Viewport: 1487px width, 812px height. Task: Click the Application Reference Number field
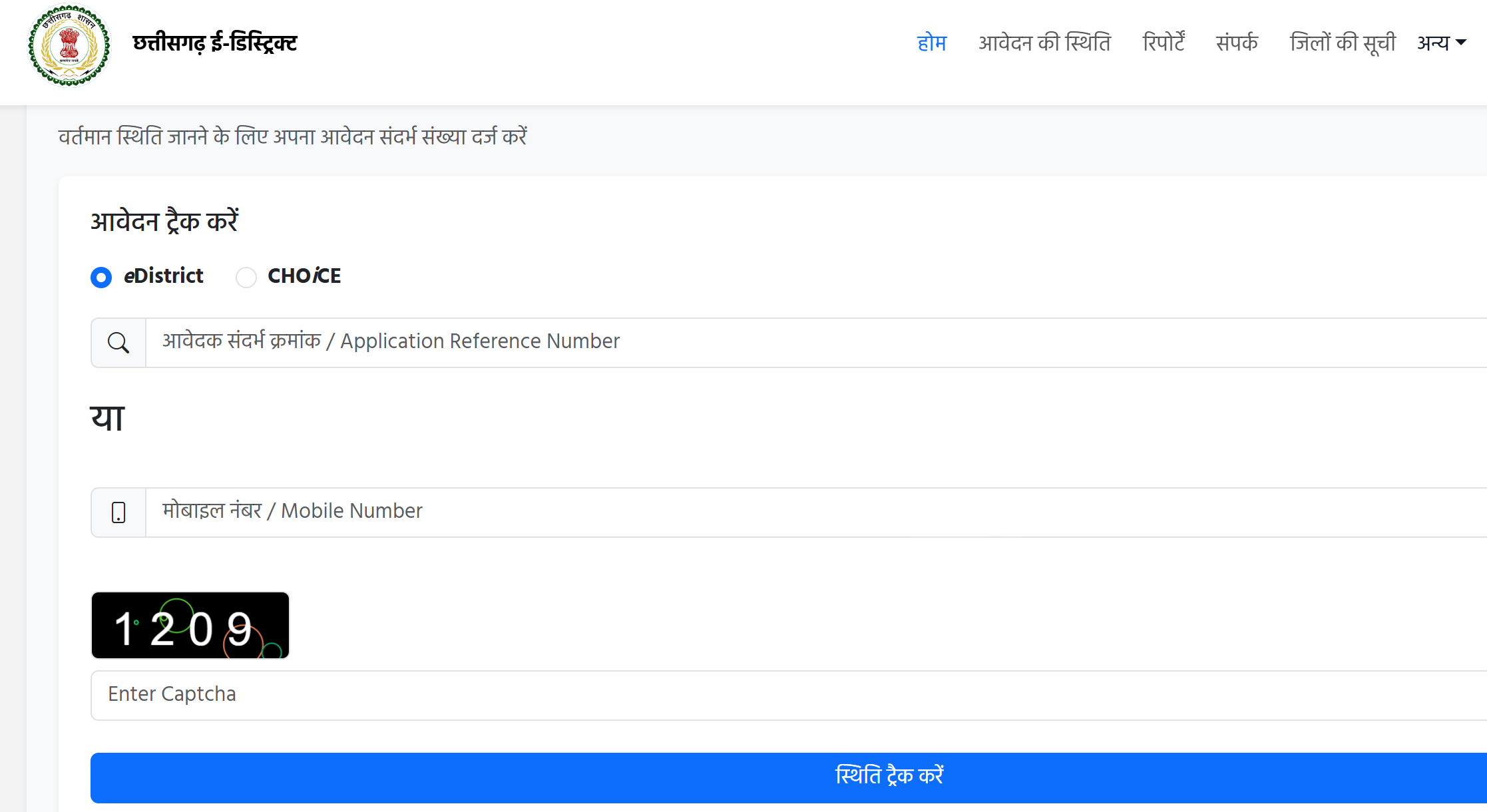click(532, 341)
